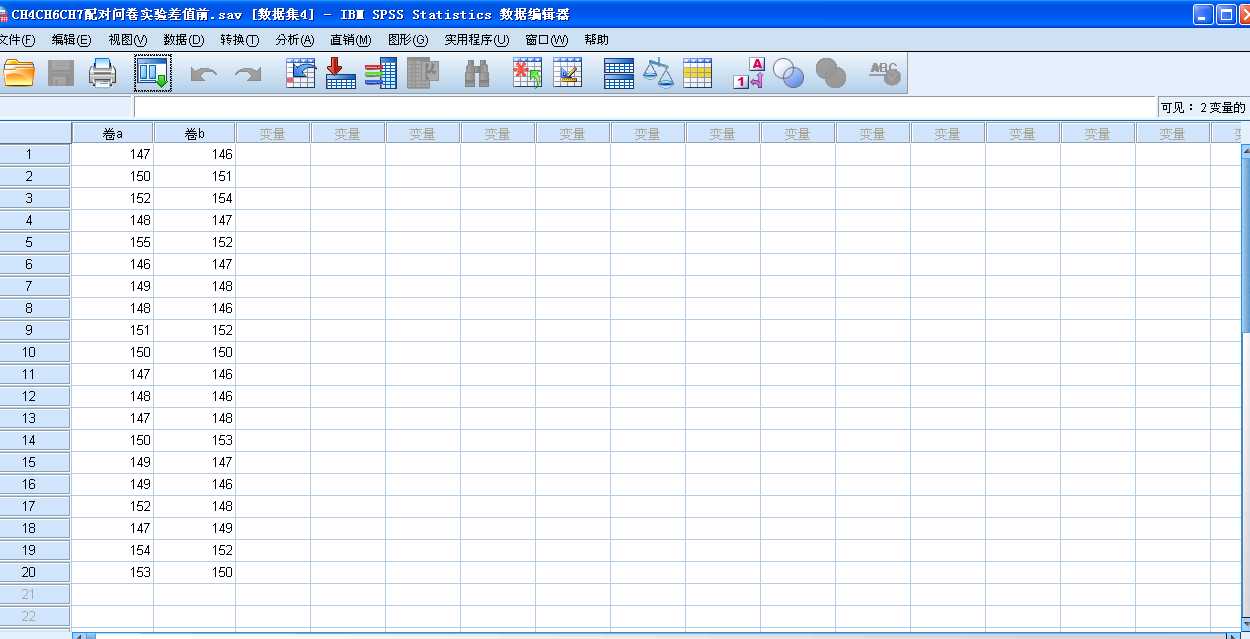Open the 文件(F) menu
The width and height of the screenshot is (1250, 639).
[x=16, y=40]
